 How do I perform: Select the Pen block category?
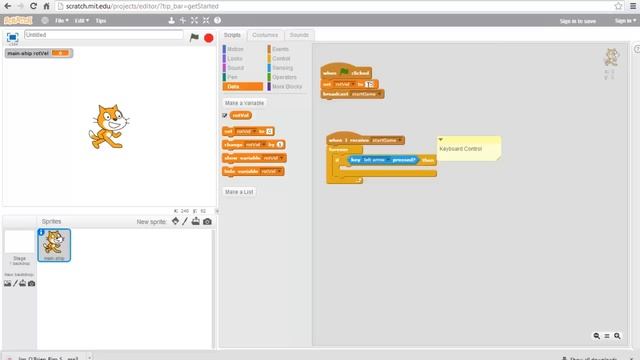(232, 77)
